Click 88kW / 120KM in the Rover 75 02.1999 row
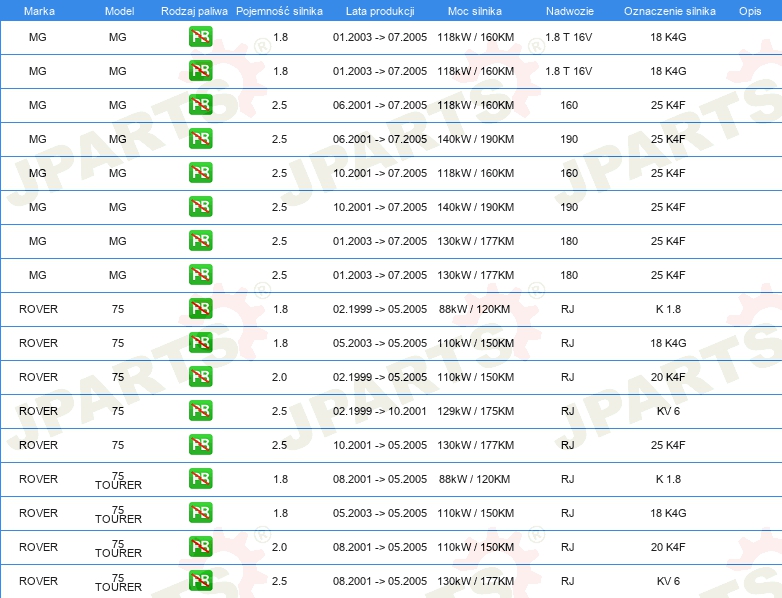 point(474,309)
